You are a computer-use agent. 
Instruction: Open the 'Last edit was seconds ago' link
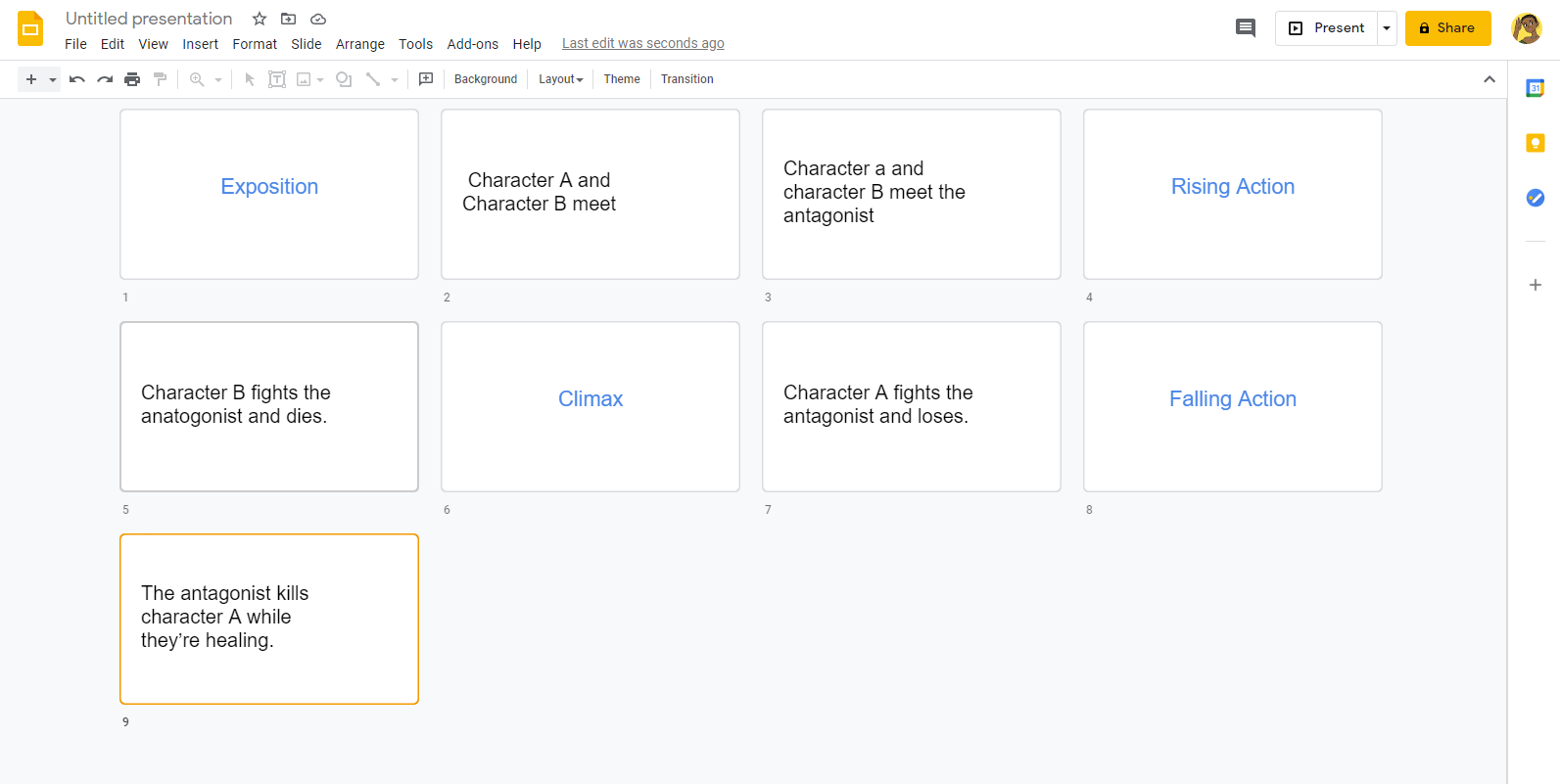click(x=642, y=43)
